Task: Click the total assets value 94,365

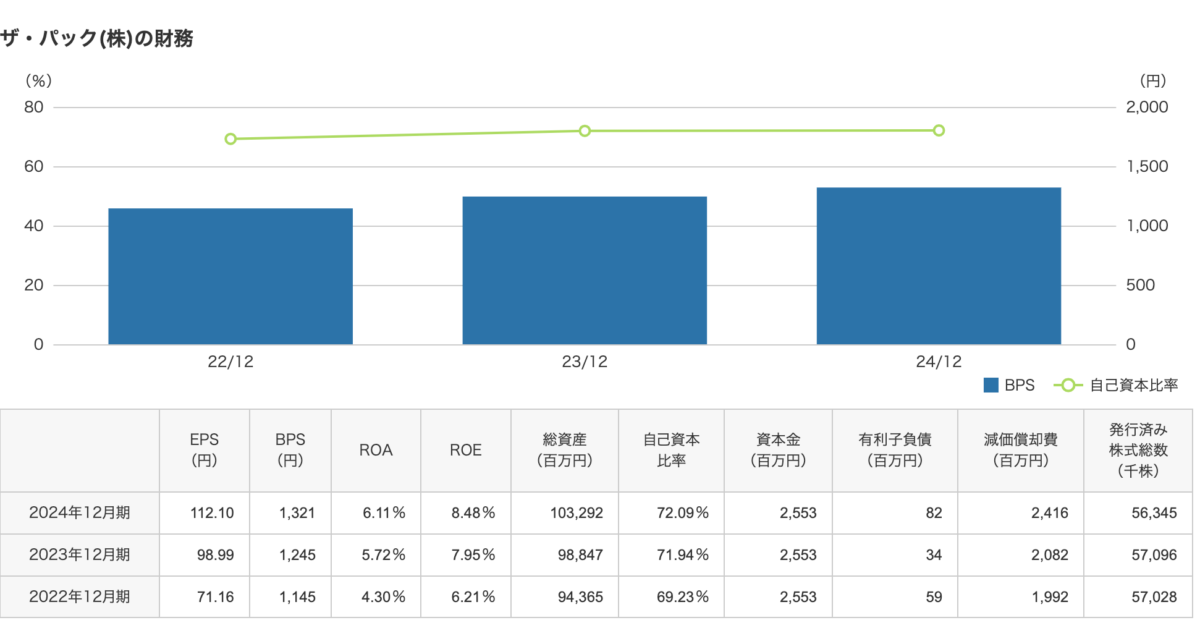Action: [580, 597]
